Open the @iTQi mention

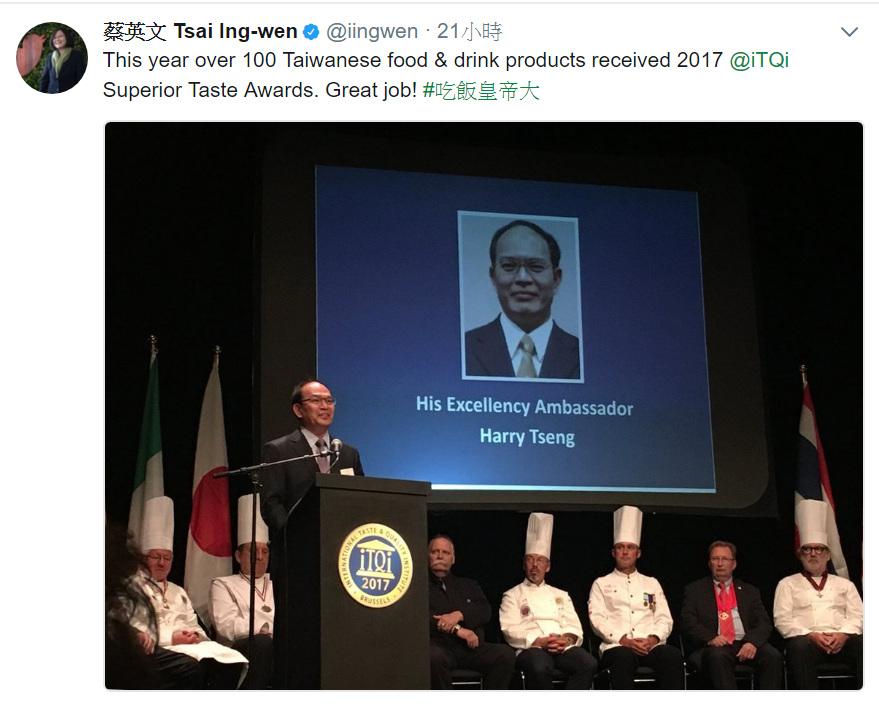[759, 60]
